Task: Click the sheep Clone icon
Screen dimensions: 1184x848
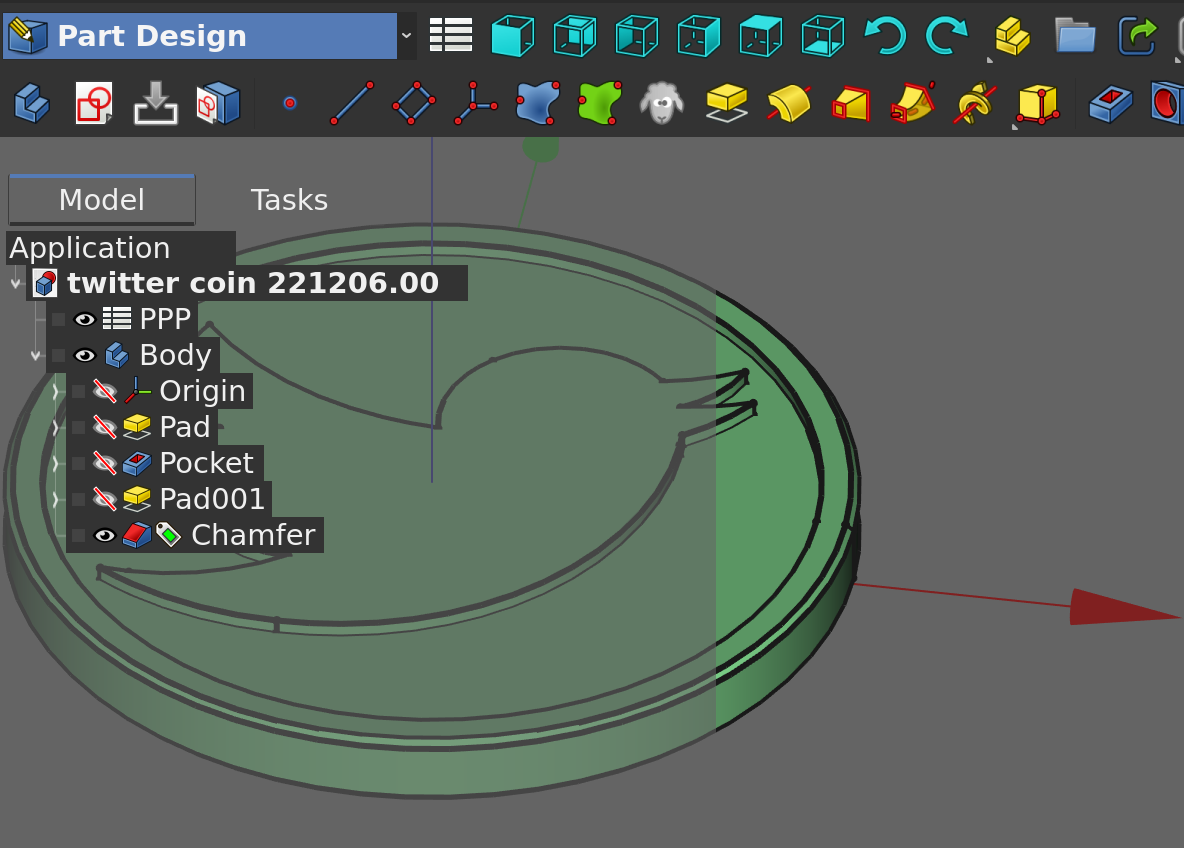Action: click(x=661, y=103)
